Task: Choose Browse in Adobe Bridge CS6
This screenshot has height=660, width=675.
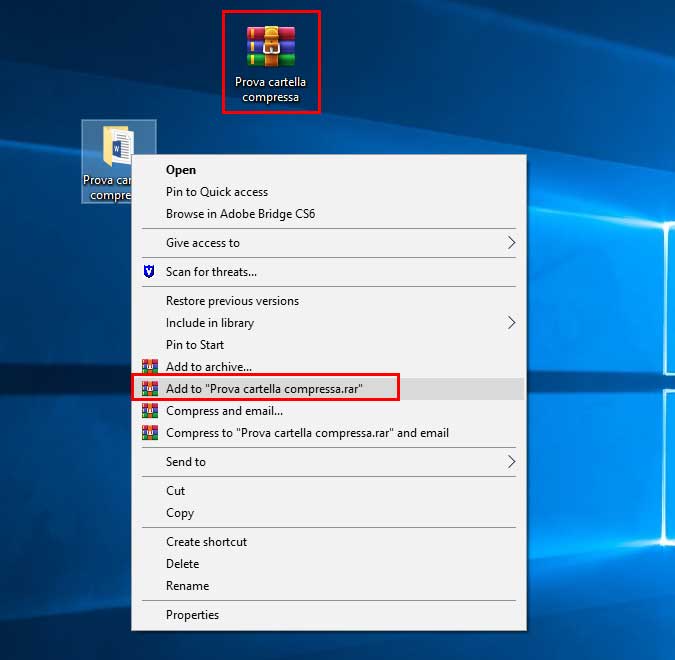Action: (x=329, y=214)
